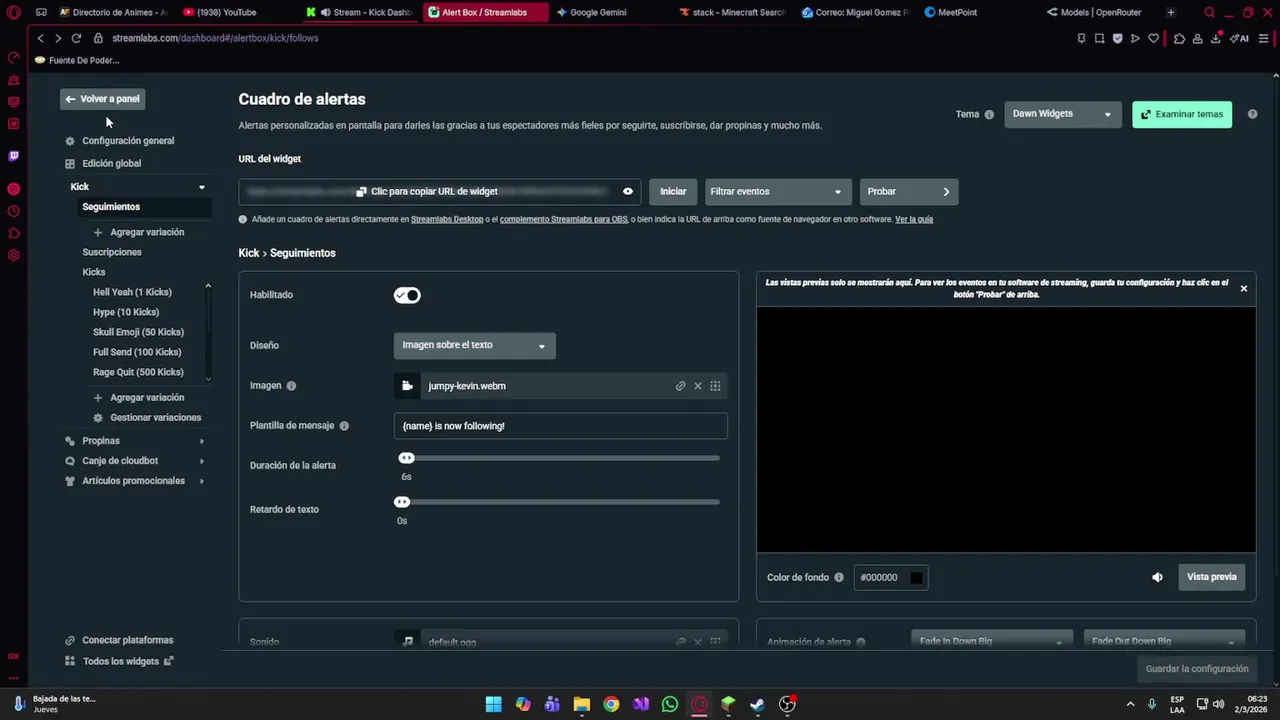This screenshot has height=720, width=1280.
Task: Open the Opera downloads icon
Action: click(x=1216, y=39)
